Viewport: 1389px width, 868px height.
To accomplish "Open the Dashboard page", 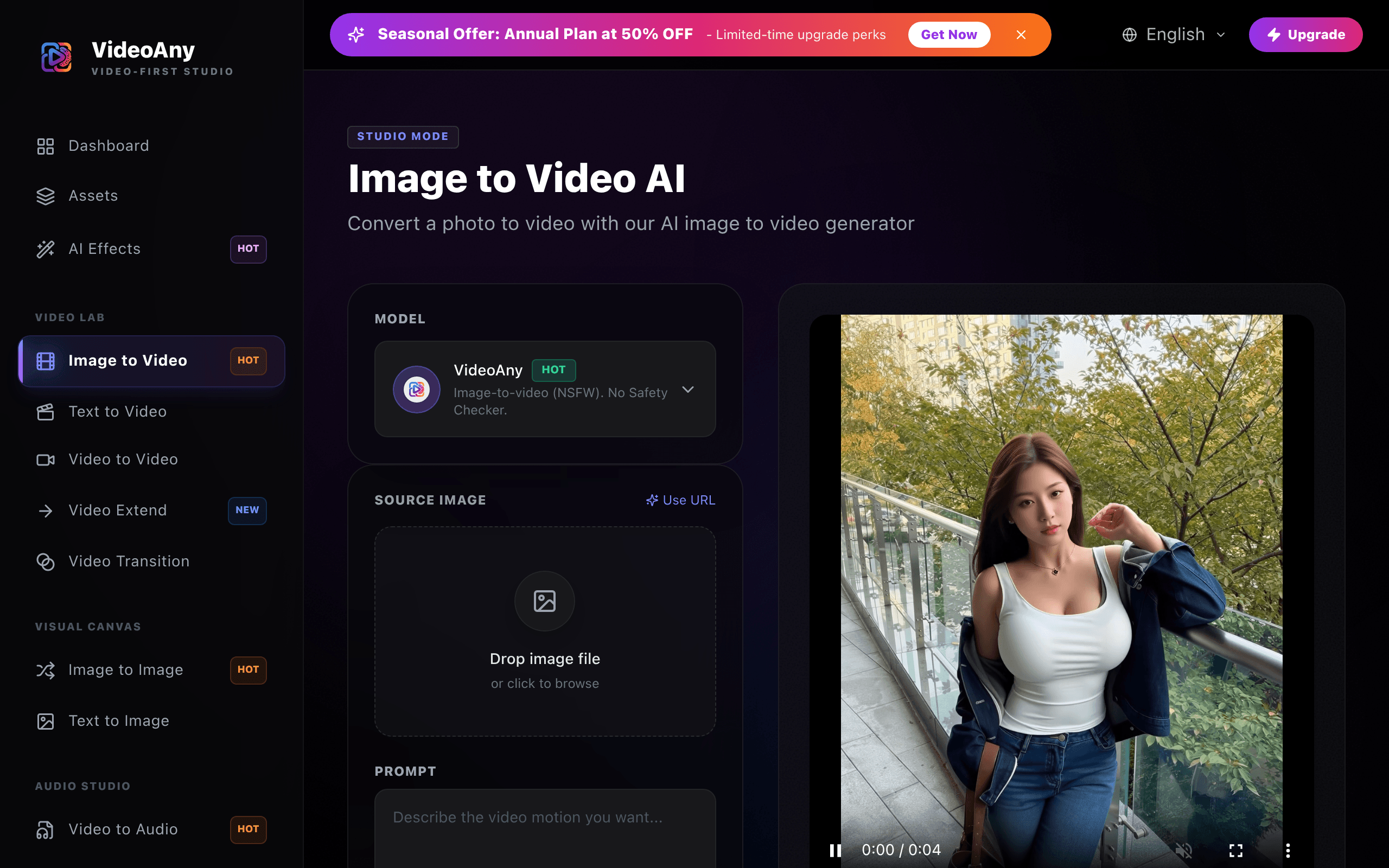I will (151, 146).
